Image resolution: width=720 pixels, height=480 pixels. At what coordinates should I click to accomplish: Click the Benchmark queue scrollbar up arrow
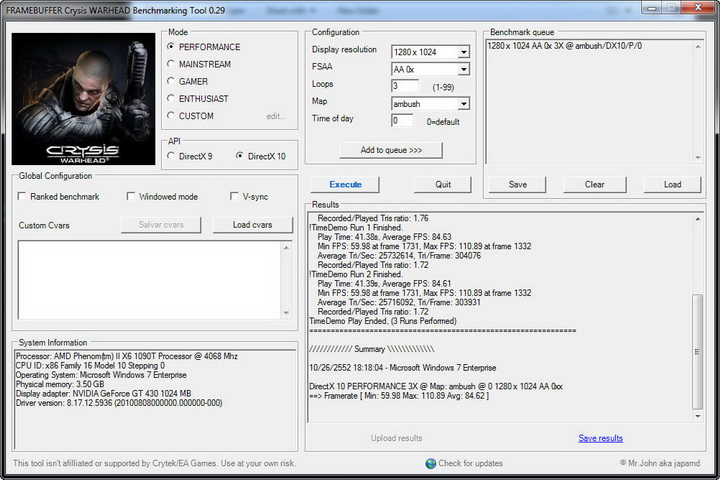coord(698,47)
